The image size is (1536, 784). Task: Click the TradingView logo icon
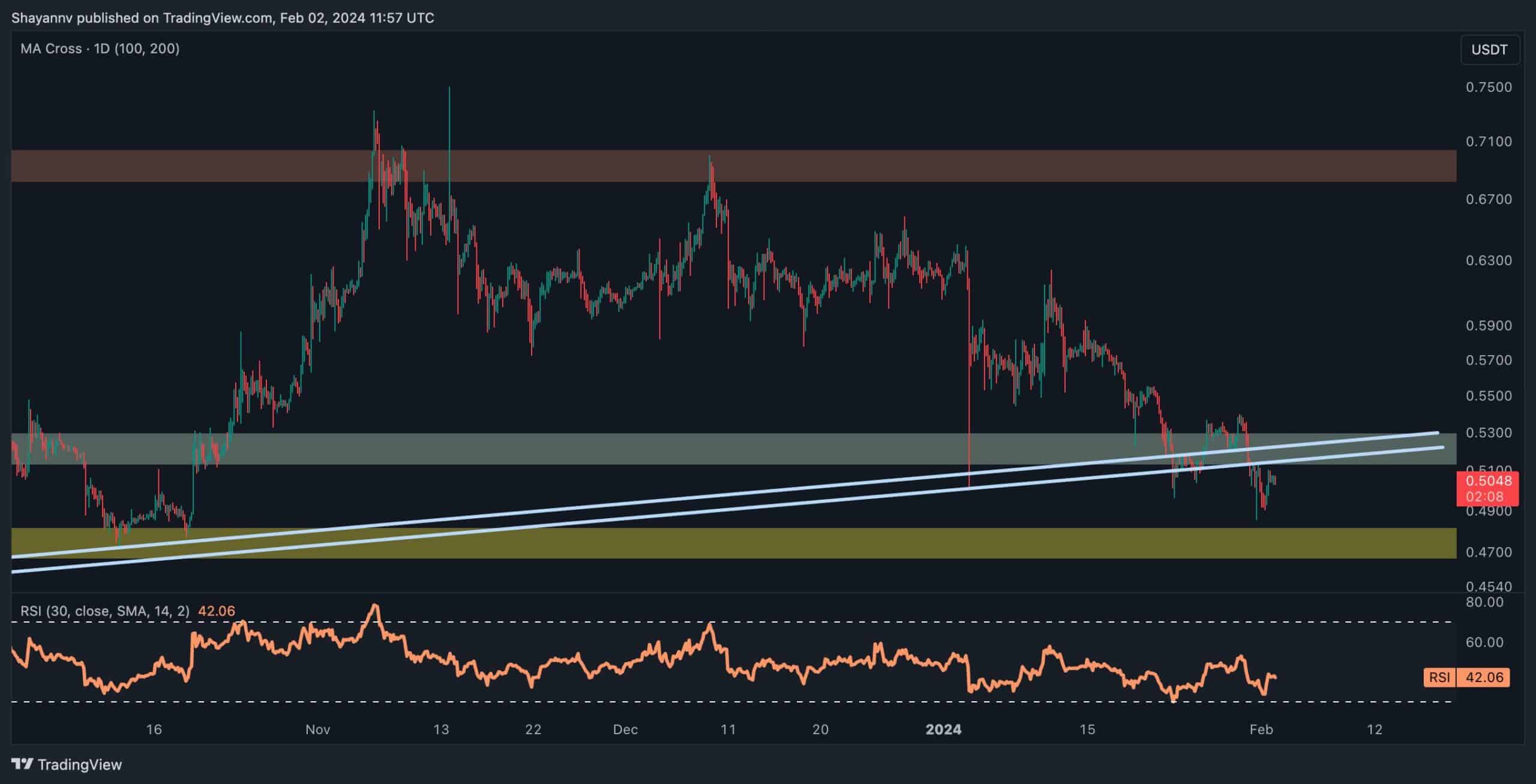(x=23, y=764)
